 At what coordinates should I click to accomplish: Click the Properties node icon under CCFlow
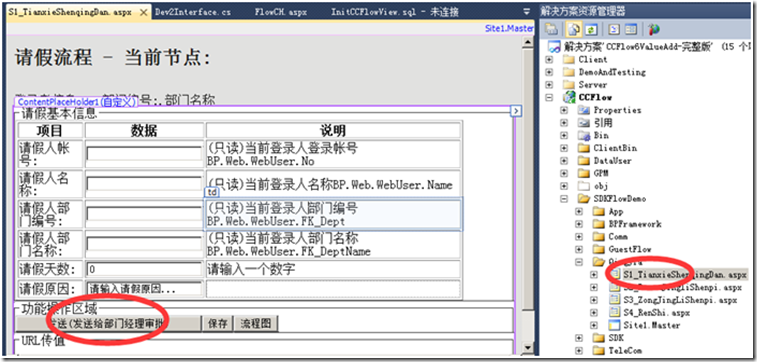[x=584, y=110]
